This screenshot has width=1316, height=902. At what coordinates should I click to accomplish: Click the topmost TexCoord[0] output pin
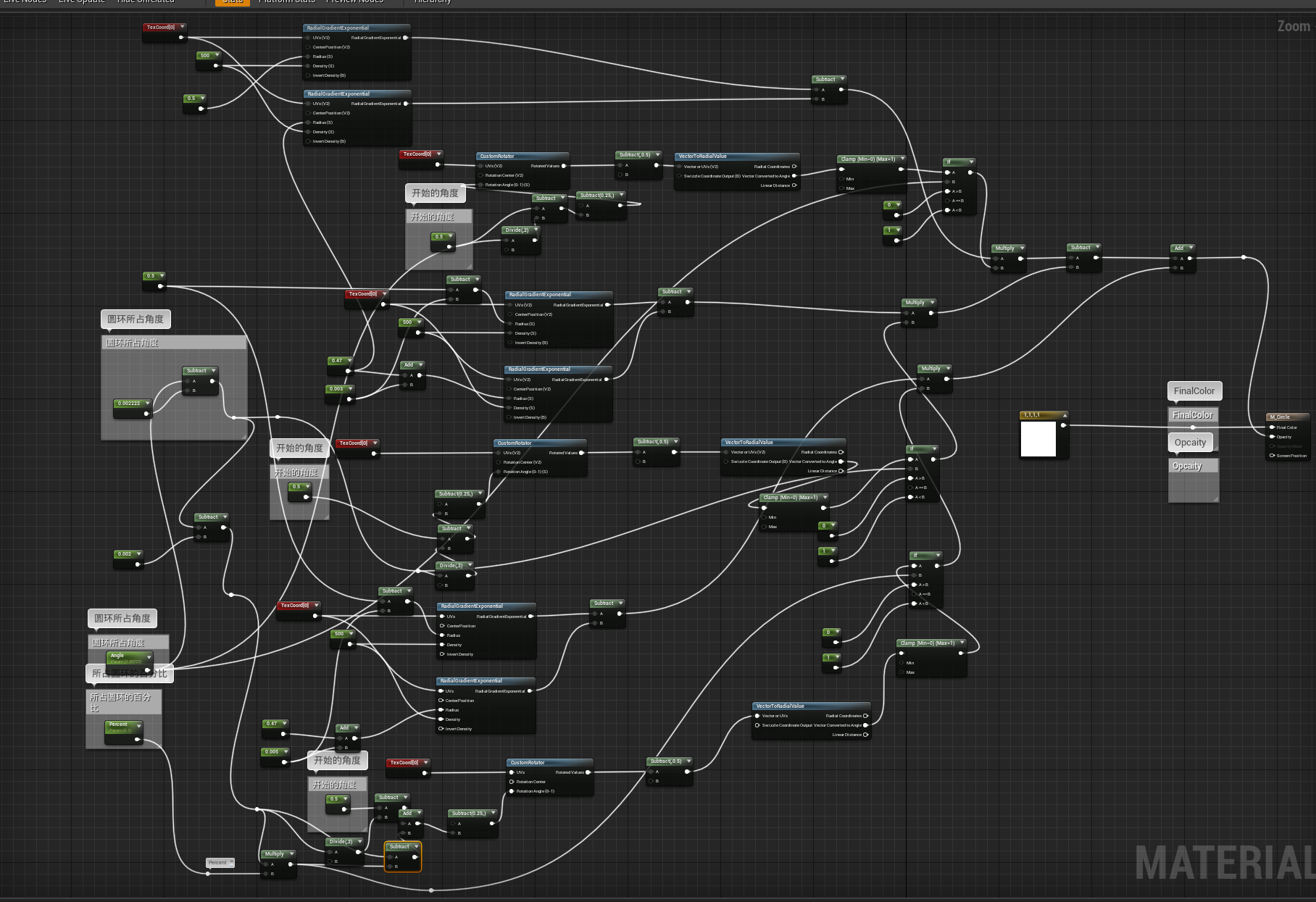click(x=181, y=37)
